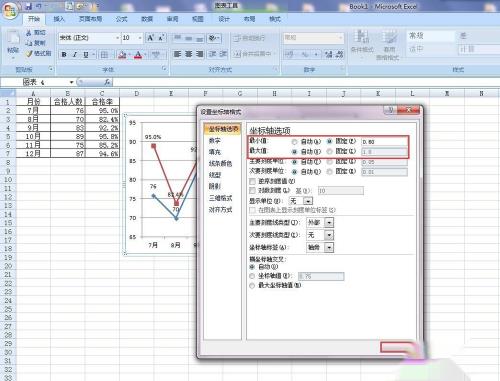Click the close button at dialog bottom

[397, 347]
